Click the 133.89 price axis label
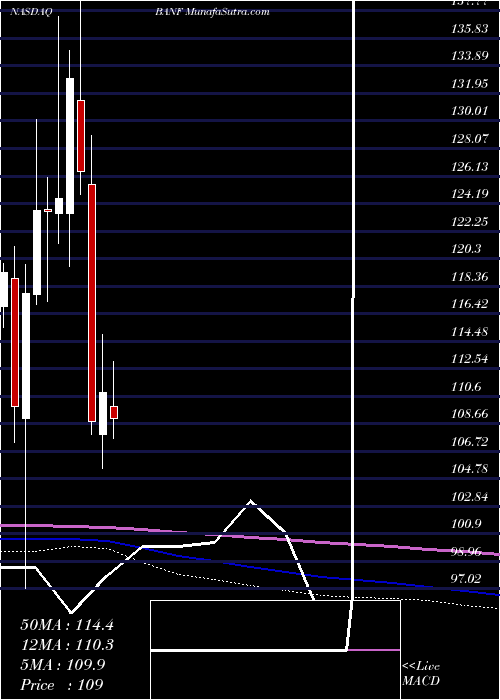This screenshot has width=500, height=700. (x=469, y=56)
